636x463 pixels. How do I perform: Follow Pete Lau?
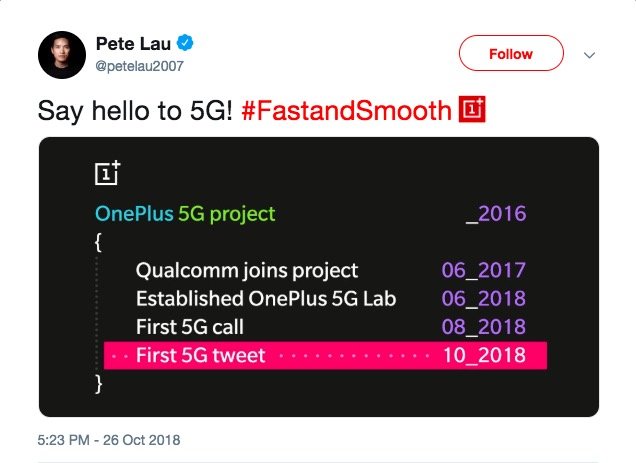[511, 54]
